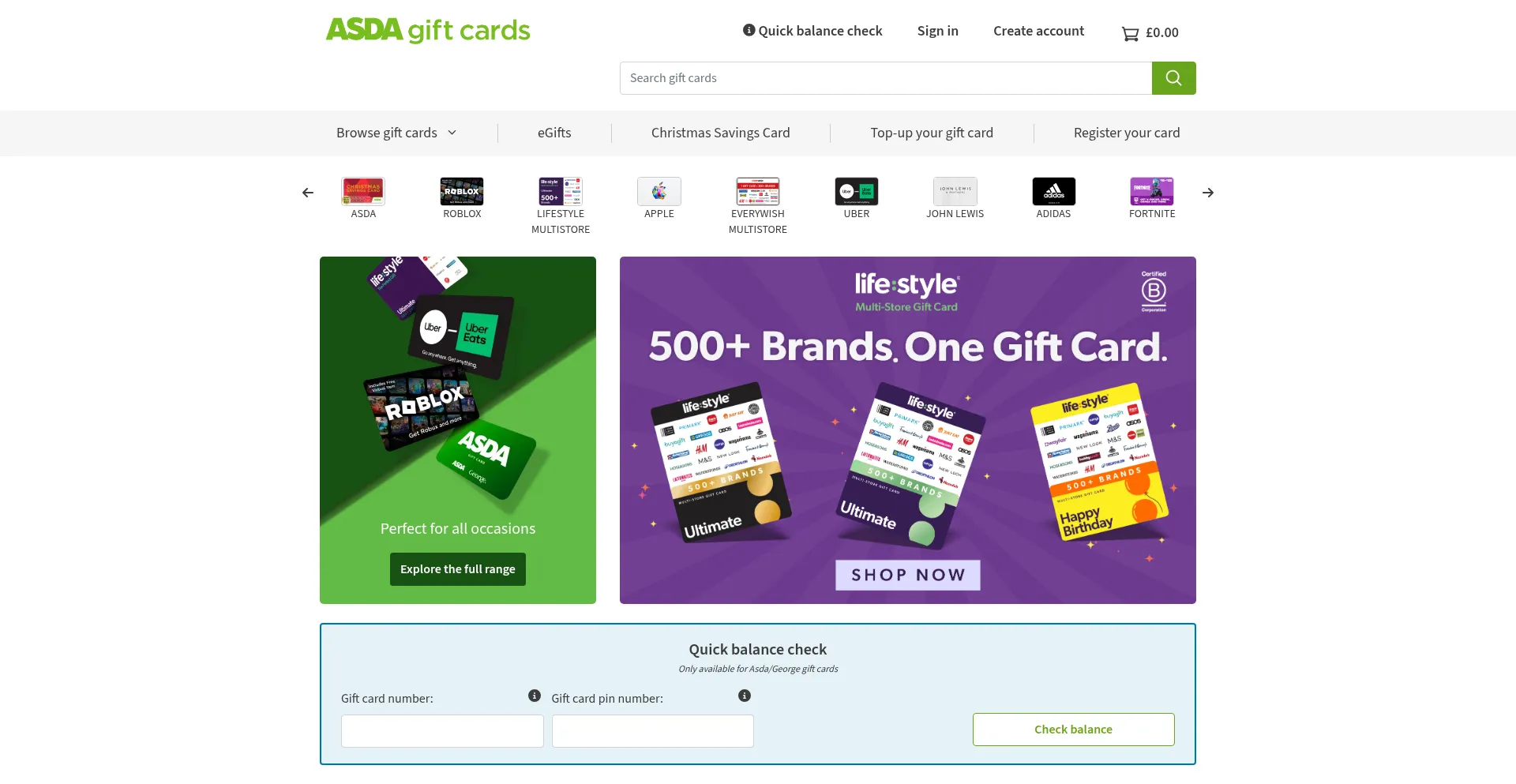Select the Uber gift card icon
The height and width of the screenshot is (784, 1516).
click(x=857, y=192)
